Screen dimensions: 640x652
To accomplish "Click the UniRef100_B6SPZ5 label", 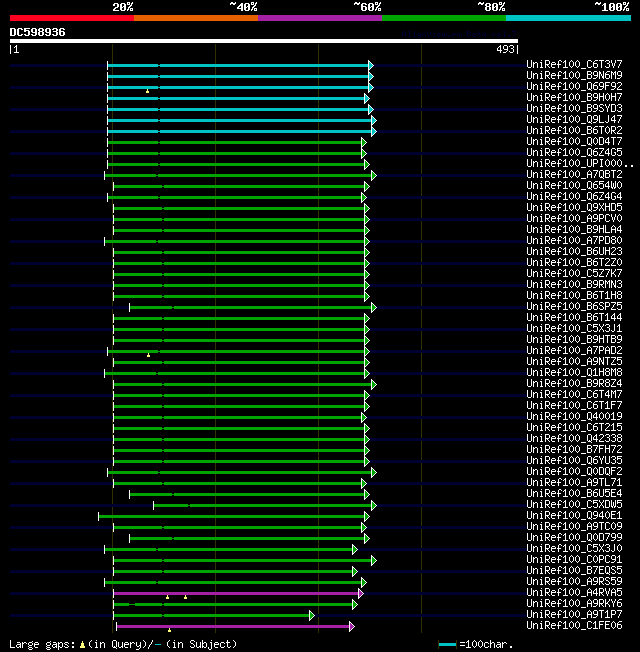I will point(574,306).
